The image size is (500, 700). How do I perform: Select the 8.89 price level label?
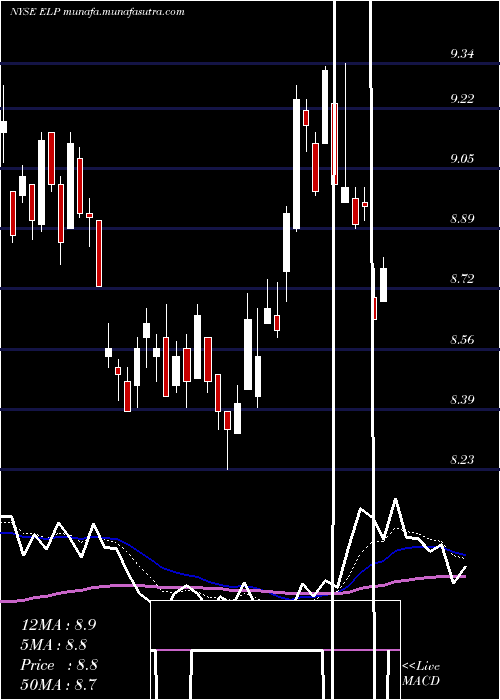[x=462, y=219]
